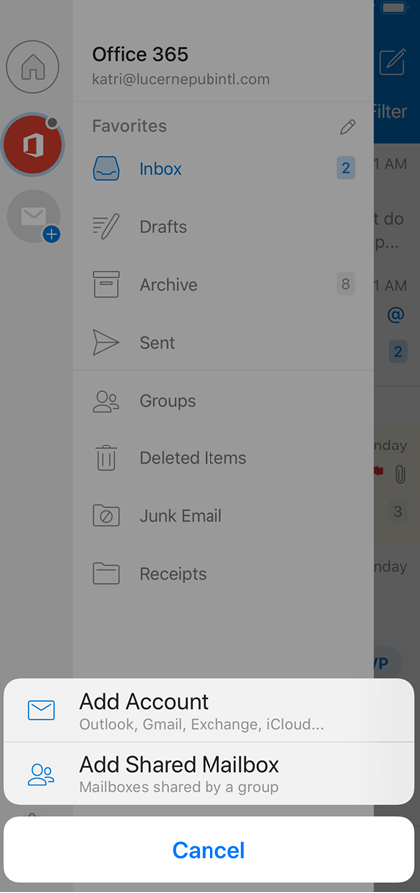
Task: Tap the Inbox unread count badge
Action: pos(346,168)
